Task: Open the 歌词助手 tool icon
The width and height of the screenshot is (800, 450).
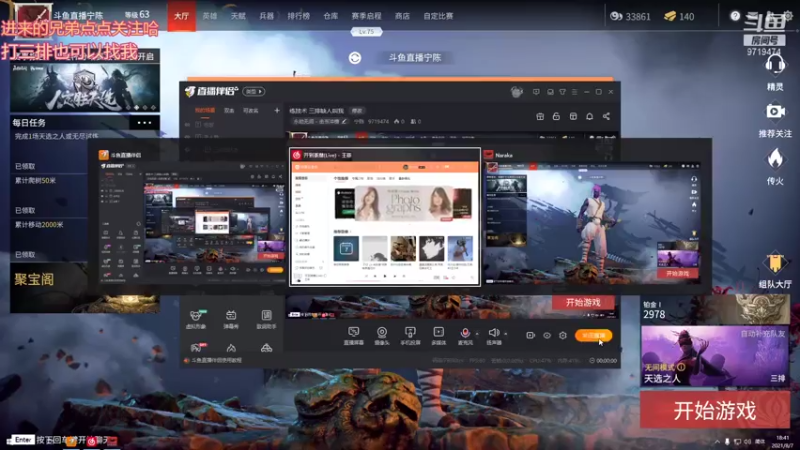Action: 266,319
